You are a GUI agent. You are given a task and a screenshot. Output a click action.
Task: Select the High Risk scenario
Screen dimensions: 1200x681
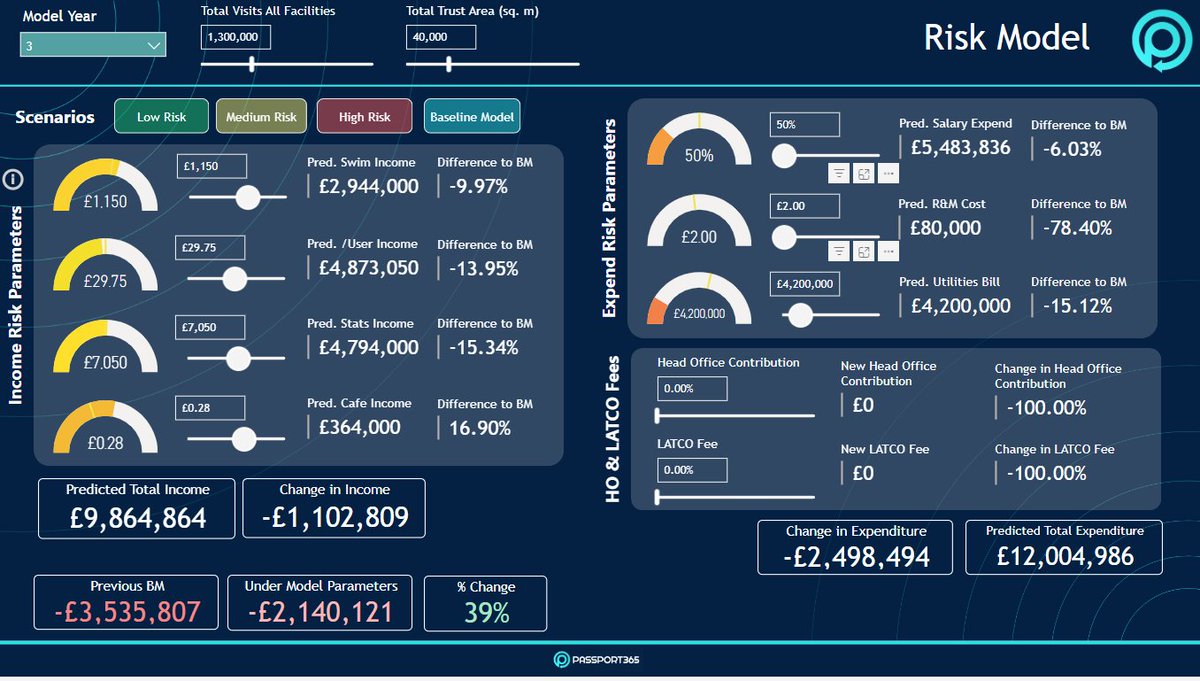(364, 116)
